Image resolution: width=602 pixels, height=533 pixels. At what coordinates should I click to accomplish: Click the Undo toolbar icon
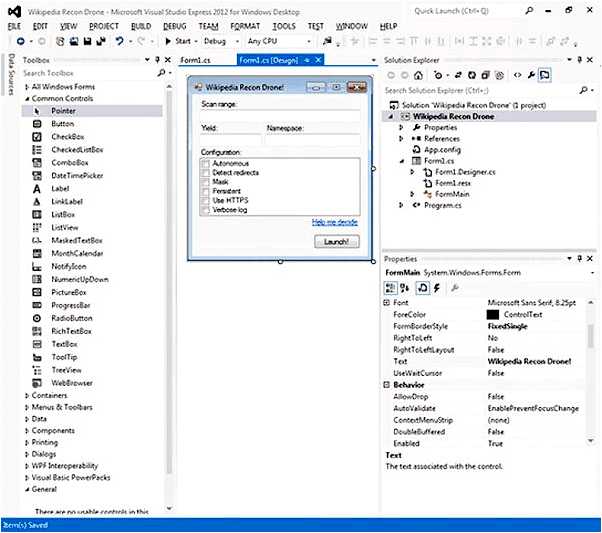coord(120,41)
